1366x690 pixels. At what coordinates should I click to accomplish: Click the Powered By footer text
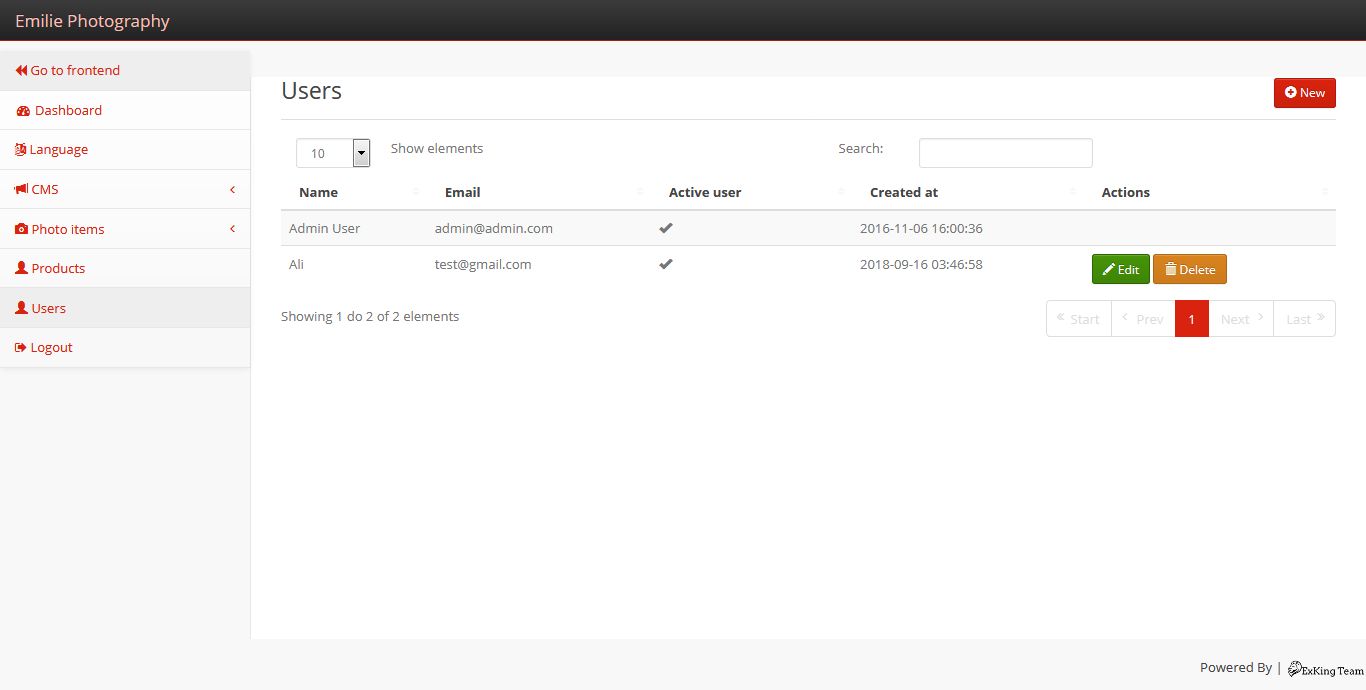(1236, 667)
